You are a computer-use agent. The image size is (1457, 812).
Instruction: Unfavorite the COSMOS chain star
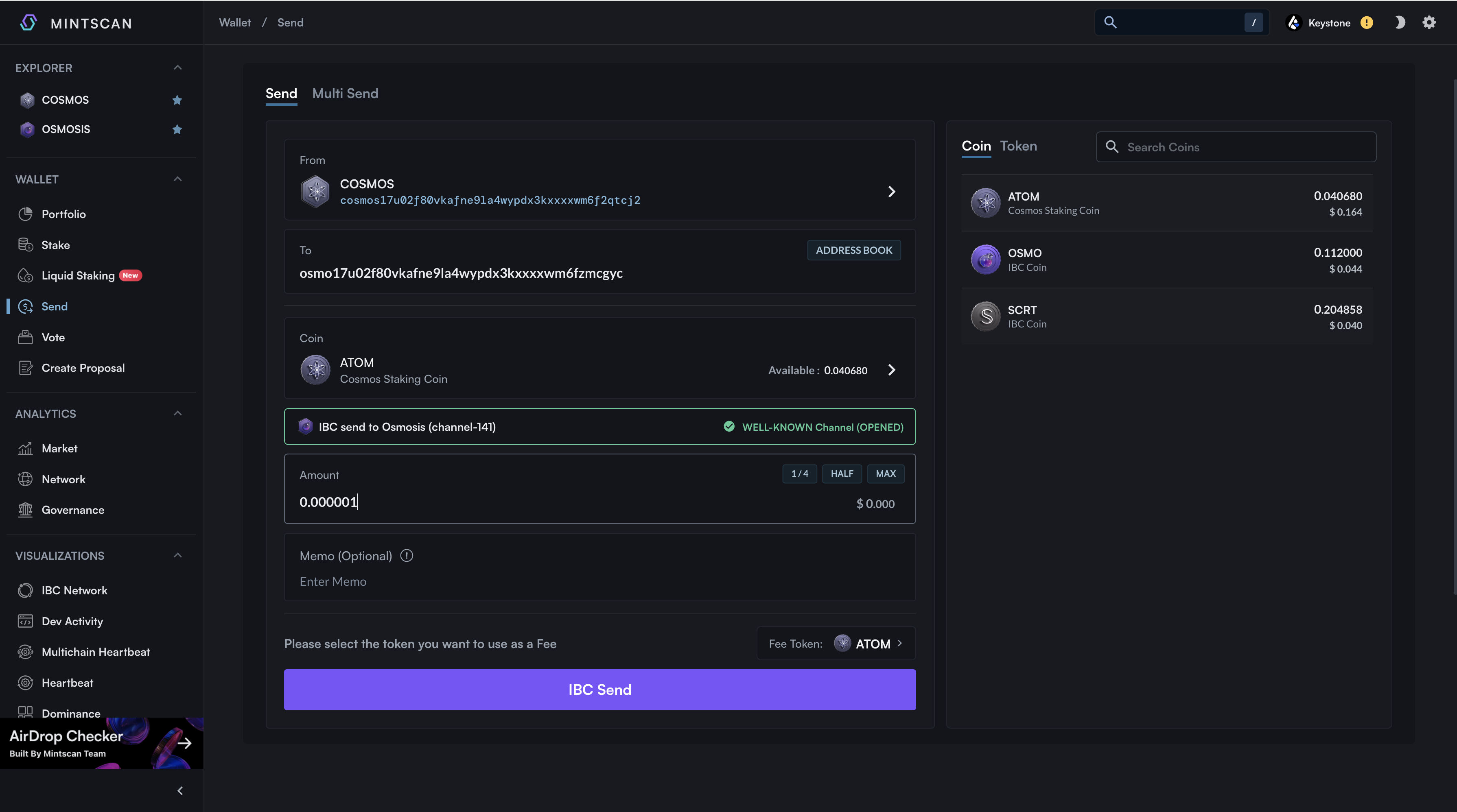(177, 100)
